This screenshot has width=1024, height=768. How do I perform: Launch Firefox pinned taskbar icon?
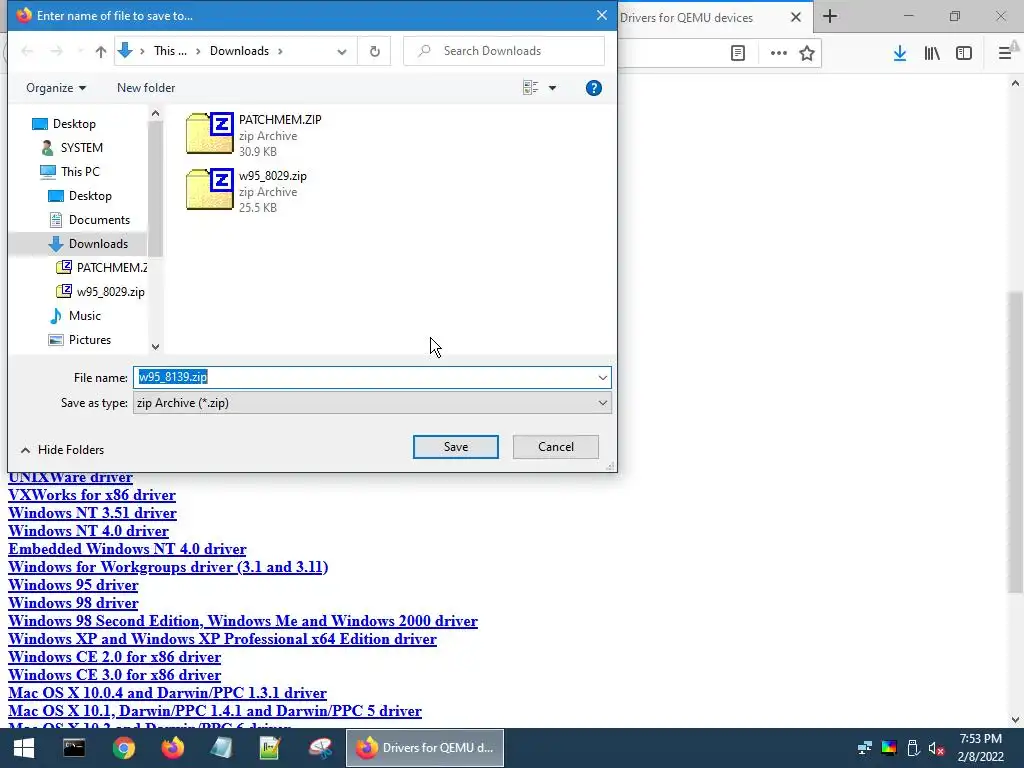(x=173, y=748)
